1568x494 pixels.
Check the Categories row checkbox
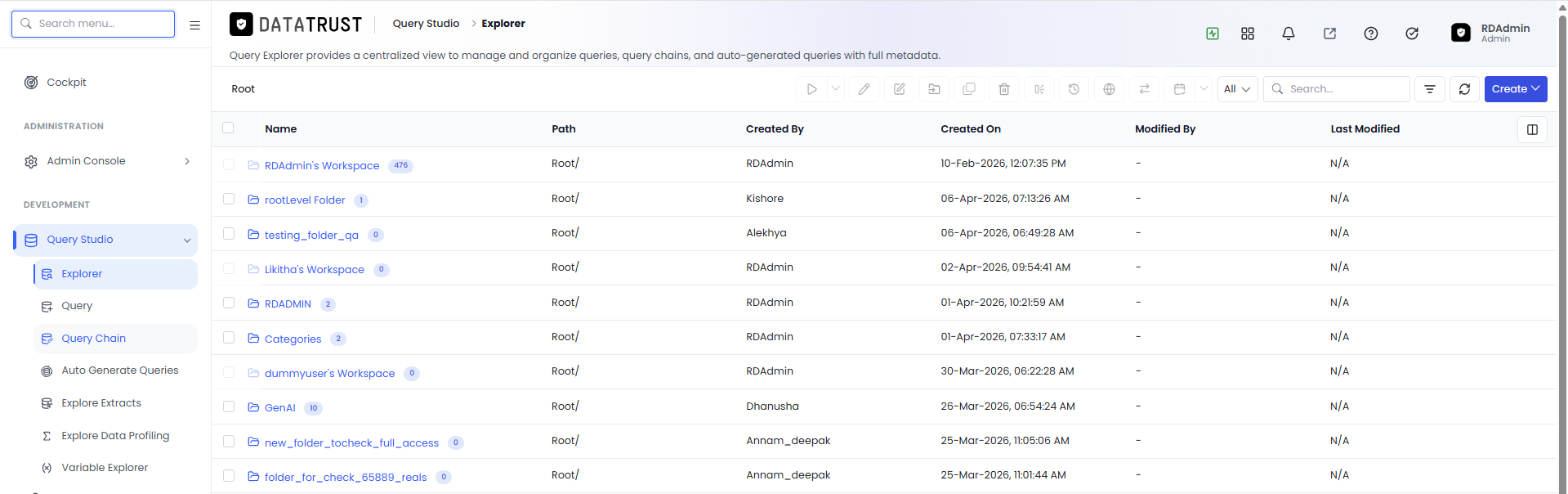tap(229, 338)
